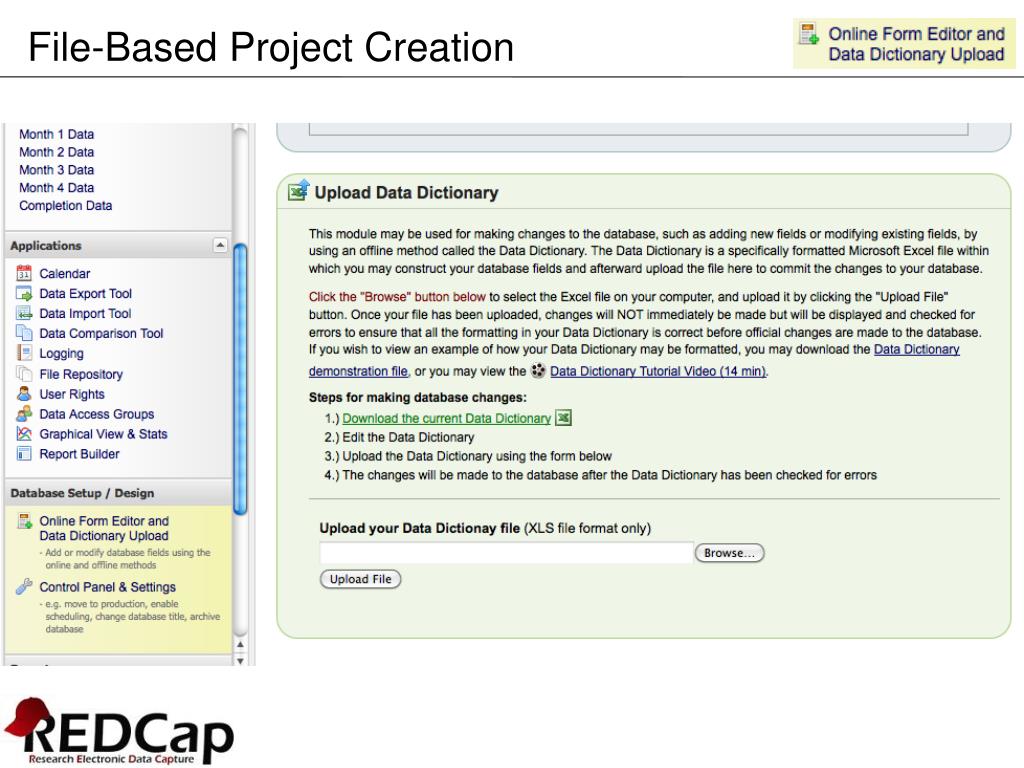
Task: Click the Data Import Tool icon
Action: 24,313
